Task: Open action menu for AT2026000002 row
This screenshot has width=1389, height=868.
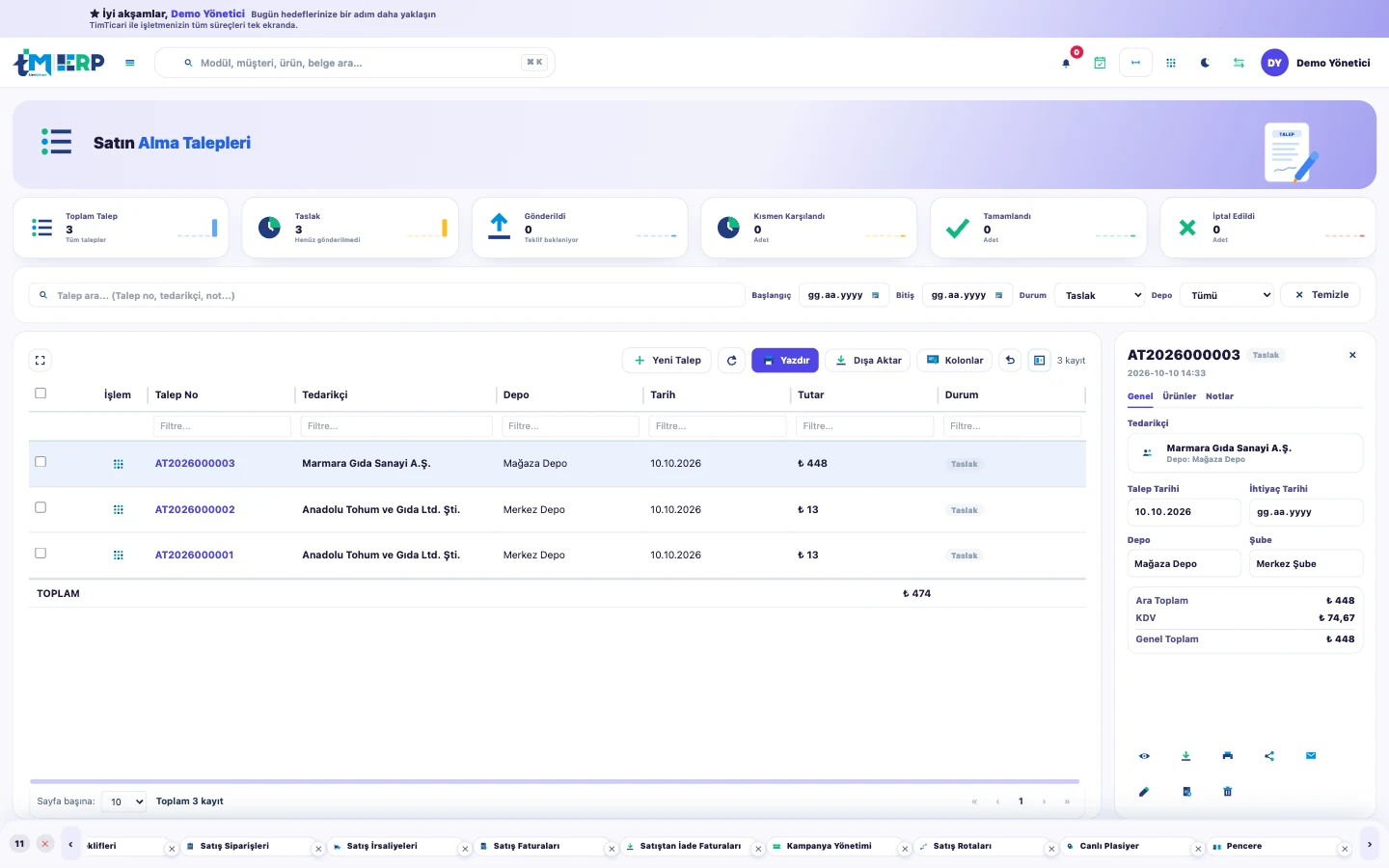Action: tap(119, 509)
